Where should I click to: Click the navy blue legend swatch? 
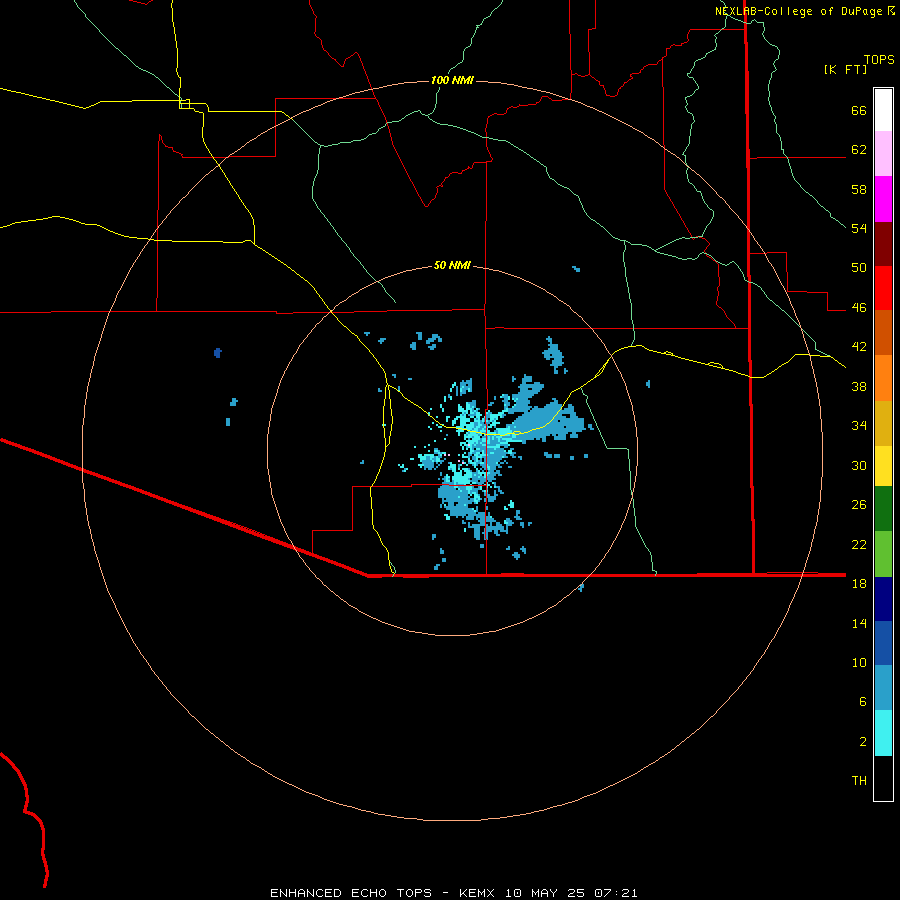pyautogui.click(x=883, y=599)
